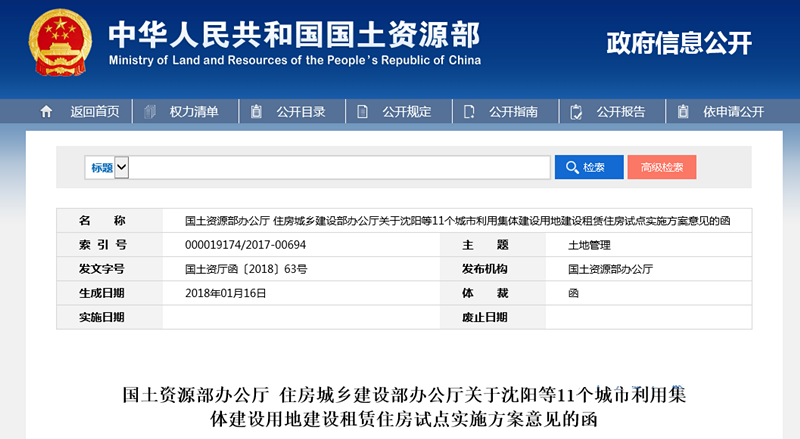Click the home icon beside 返回首页
This screenshot has height=439, width=800.
46,112
